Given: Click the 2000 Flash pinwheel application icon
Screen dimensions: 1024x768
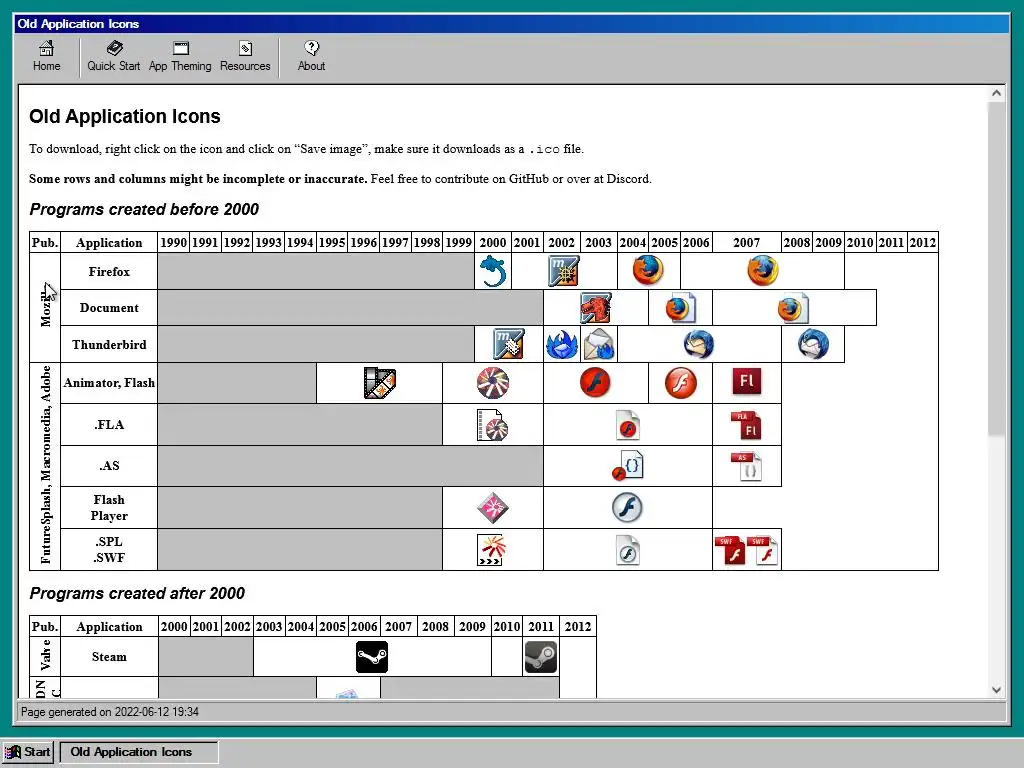Looking at the screenshot, I should 492,383.
